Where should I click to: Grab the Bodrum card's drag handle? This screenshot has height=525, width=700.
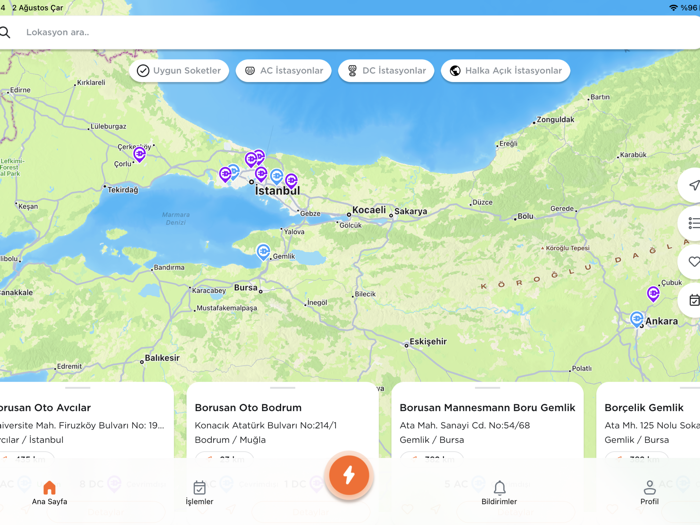point(283,388)
